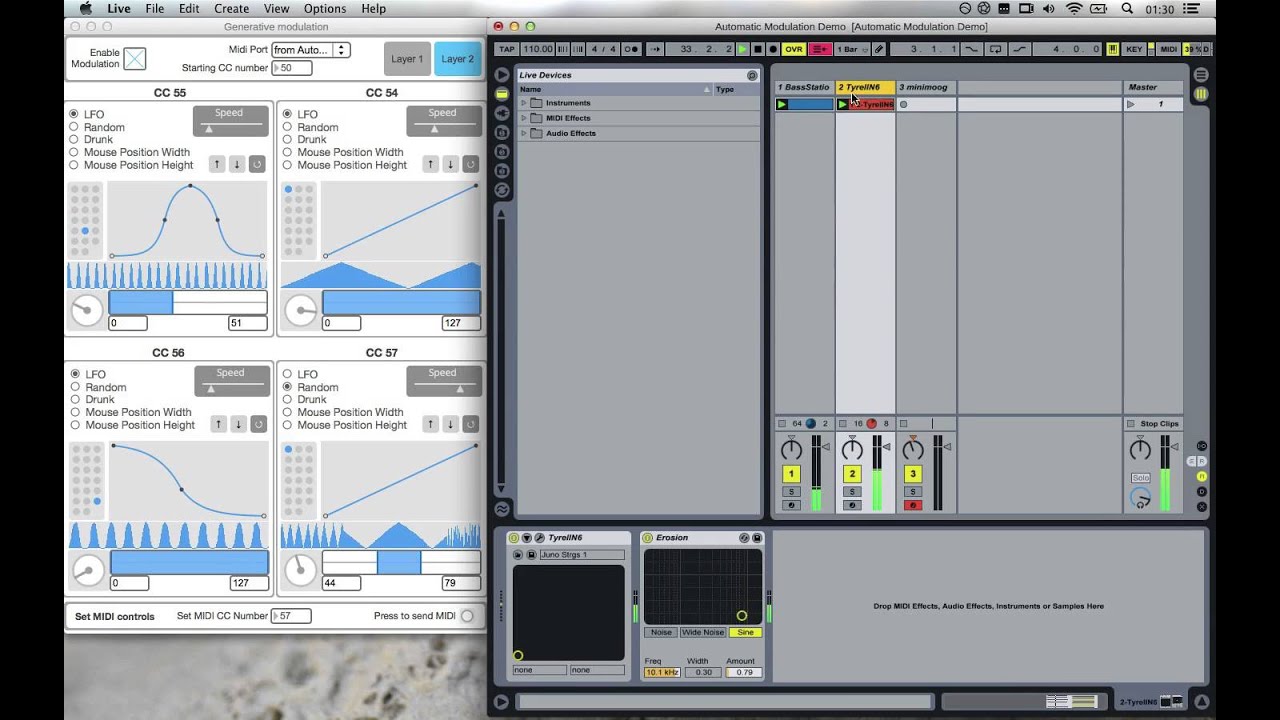This screenshot has width=1280, height=720.
Task: Solo track 2 in the mixer
Action: tap(852, 491)
